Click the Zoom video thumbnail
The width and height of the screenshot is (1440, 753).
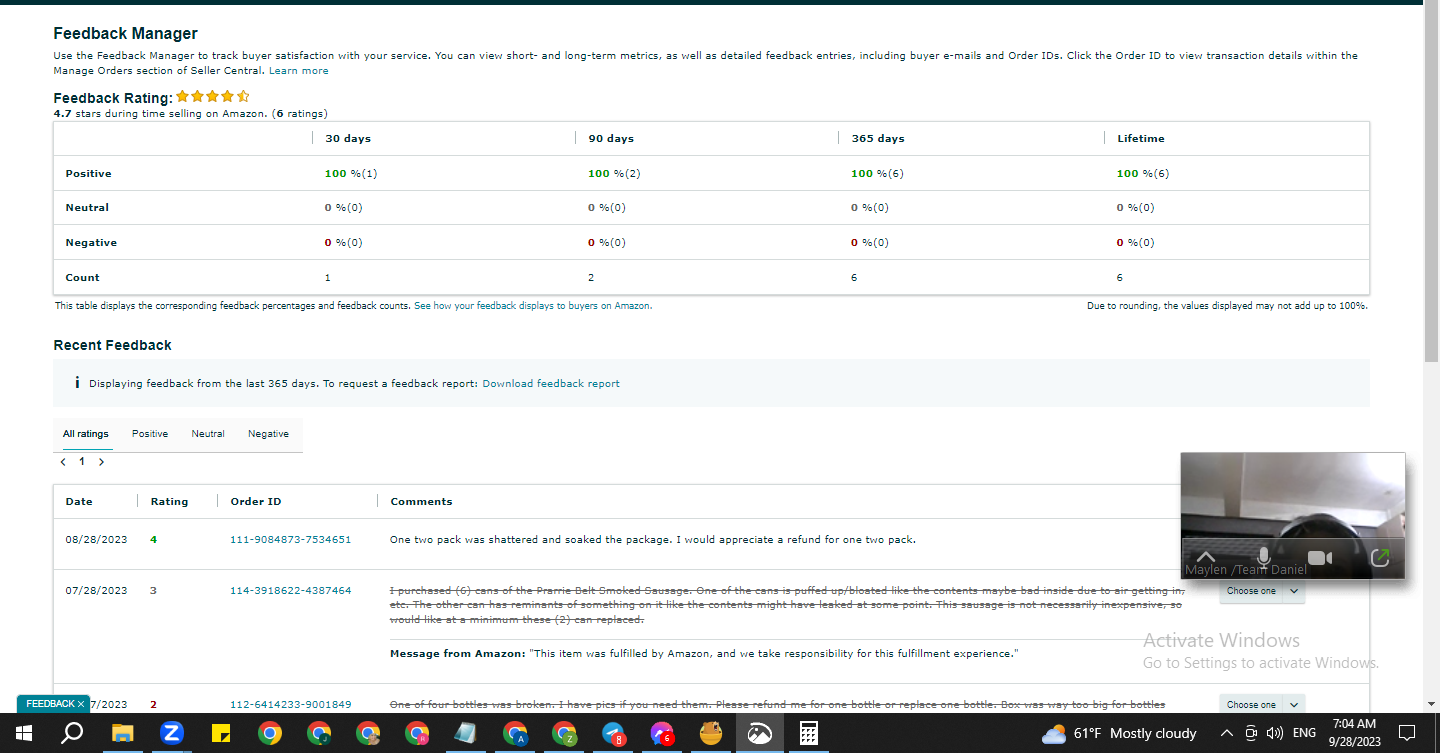(1293, 515)
